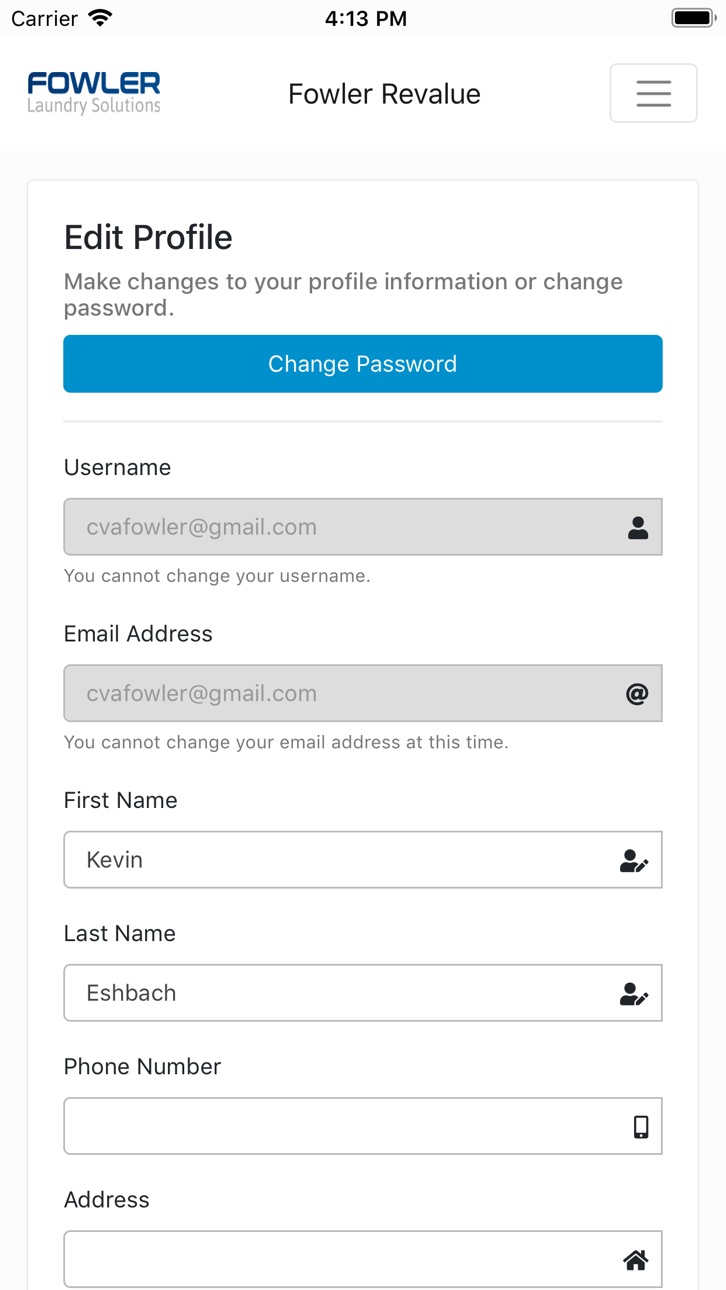Click the mobile phone icon in Phone Number field
Screen dimensions: 726x1290
click(641, 1127)
